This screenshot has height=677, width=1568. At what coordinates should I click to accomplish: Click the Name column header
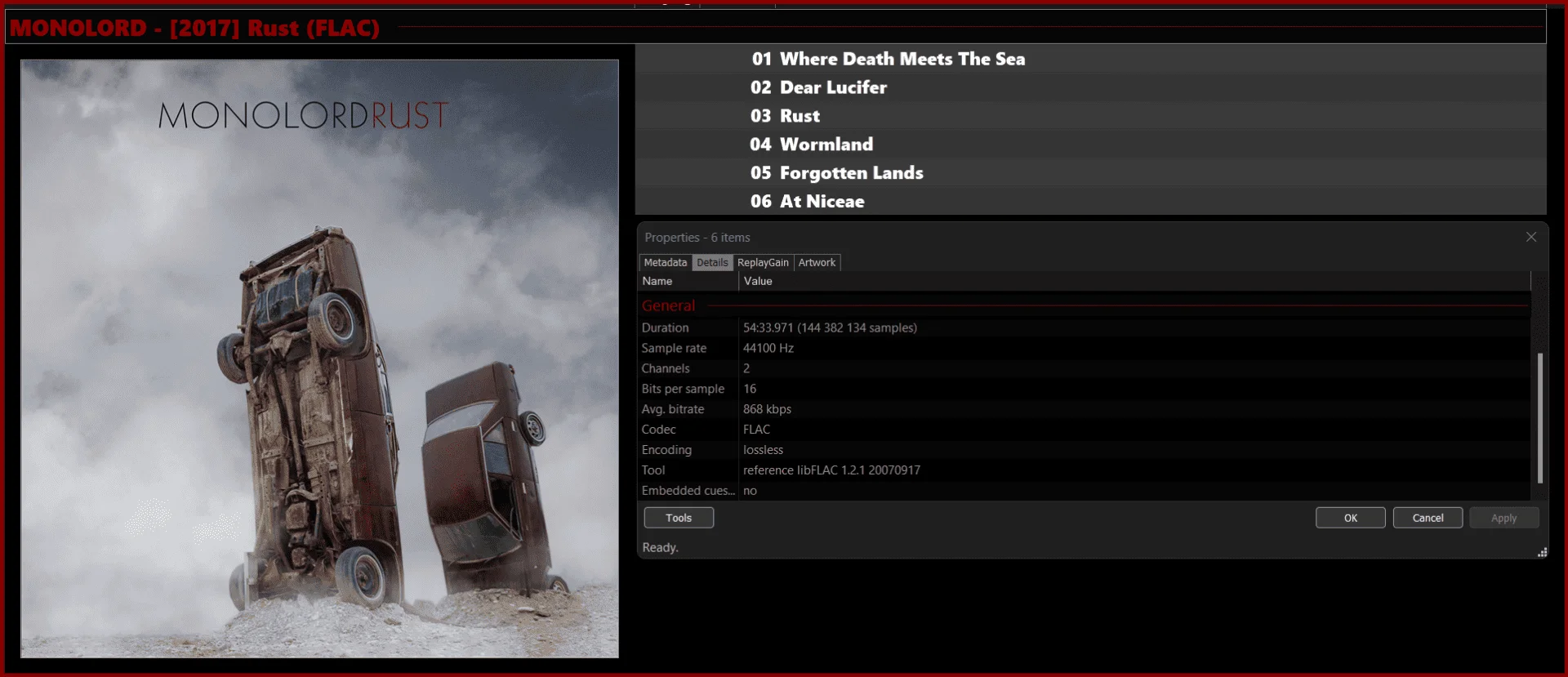point(688,281)
